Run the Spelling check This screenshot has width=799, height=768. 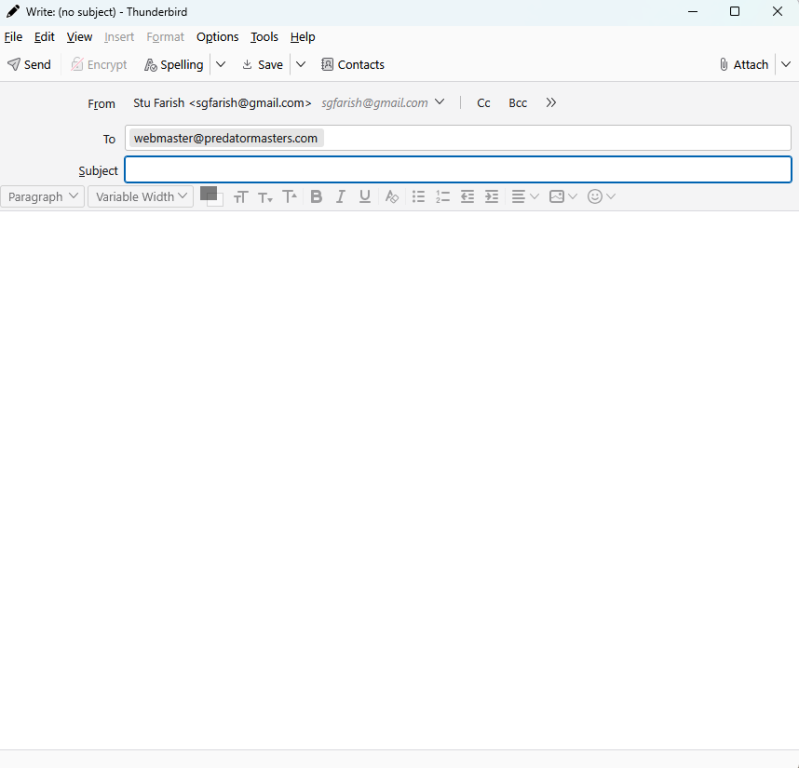pyautogui.click(x=174, y=65)
